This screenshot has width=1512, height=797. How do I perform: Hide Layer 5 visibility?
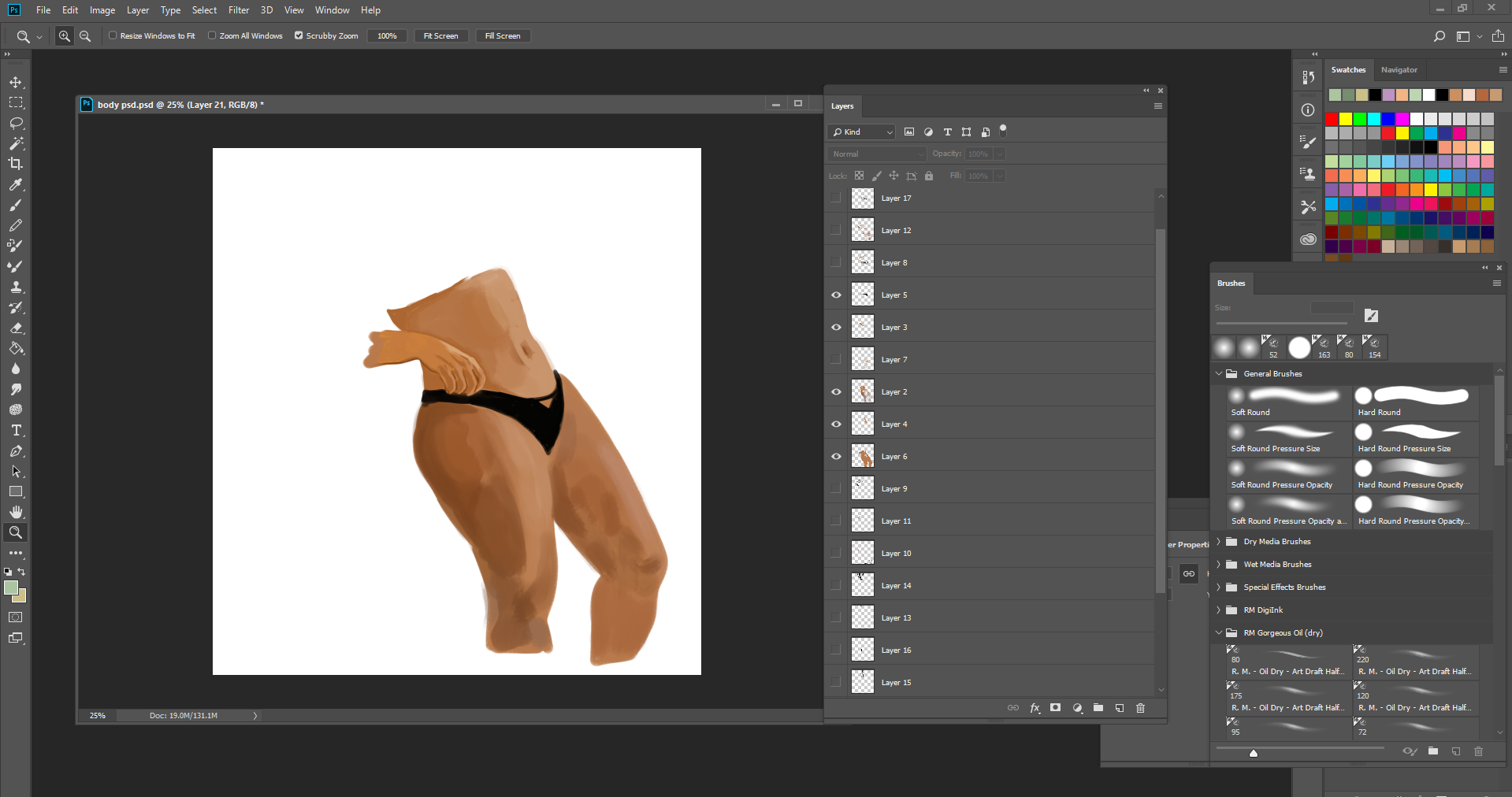[835, 295]
